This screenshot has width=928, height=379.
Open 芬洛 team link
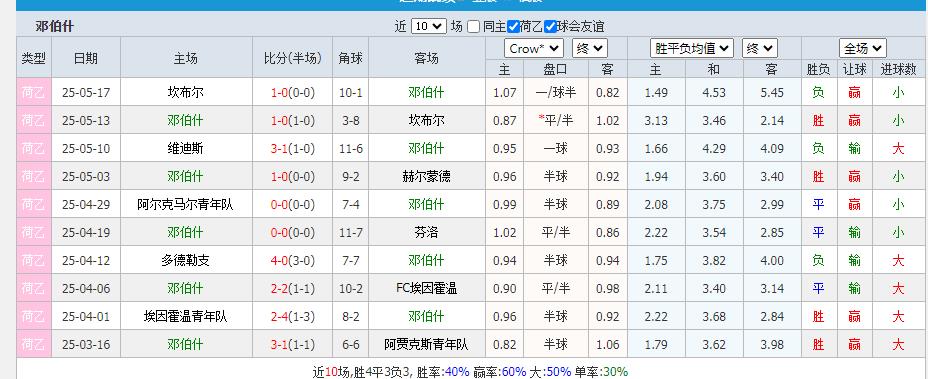(426, 232)
